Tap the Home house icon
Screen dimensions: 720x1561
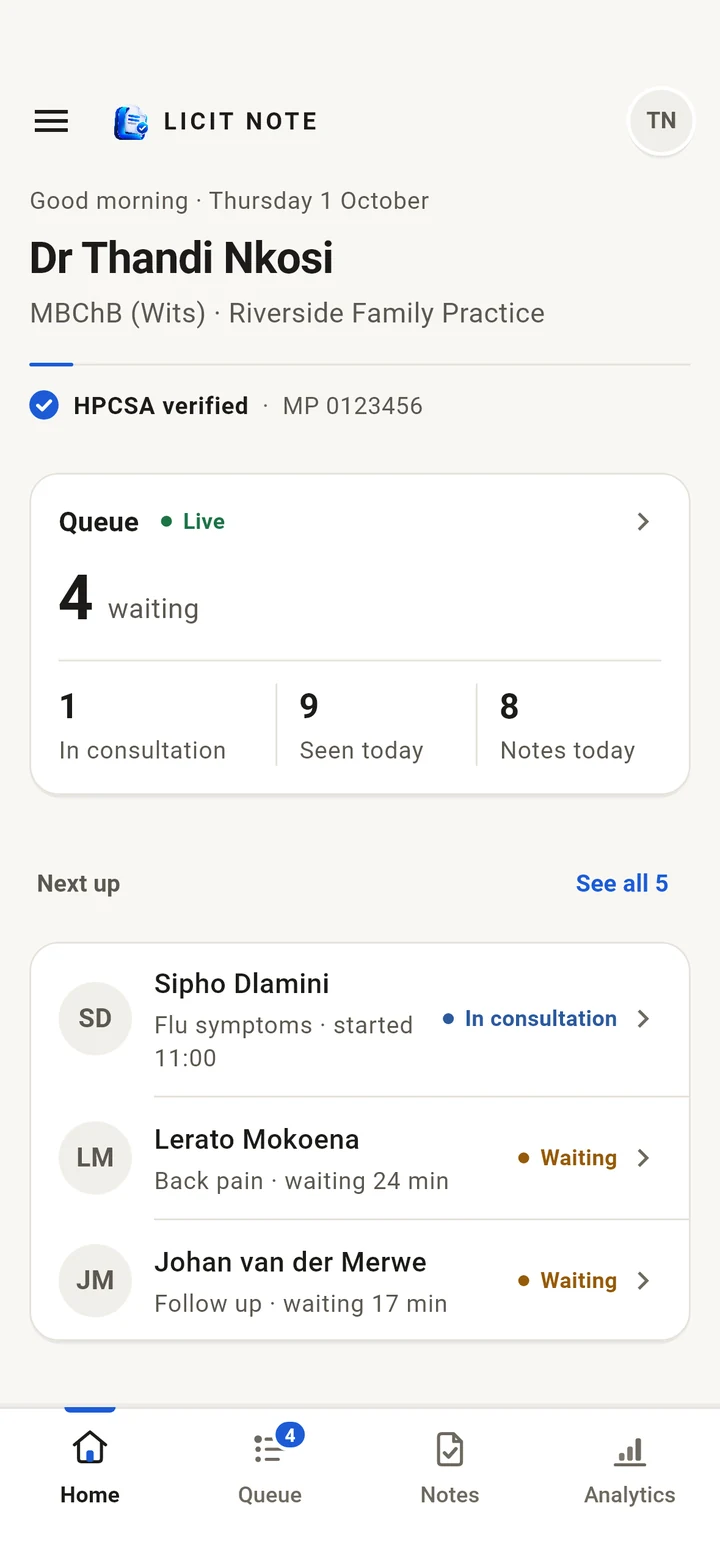[x=90, y=1448]
